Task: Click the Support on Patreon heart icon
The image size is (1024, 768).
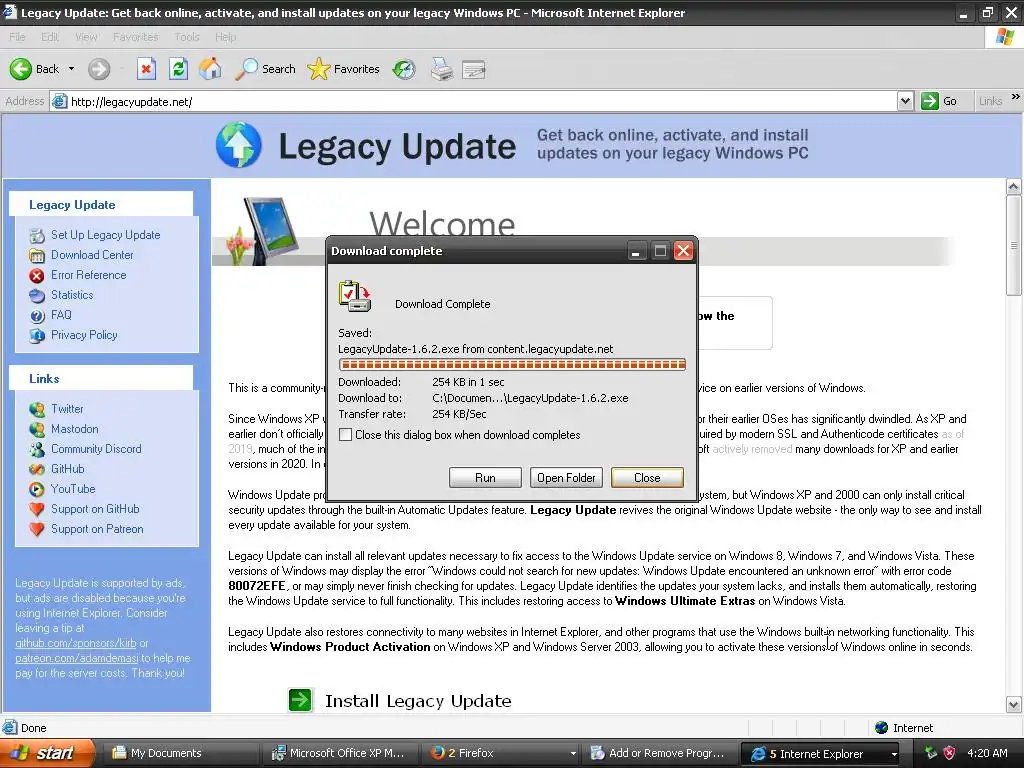Action: coord(37,529)
